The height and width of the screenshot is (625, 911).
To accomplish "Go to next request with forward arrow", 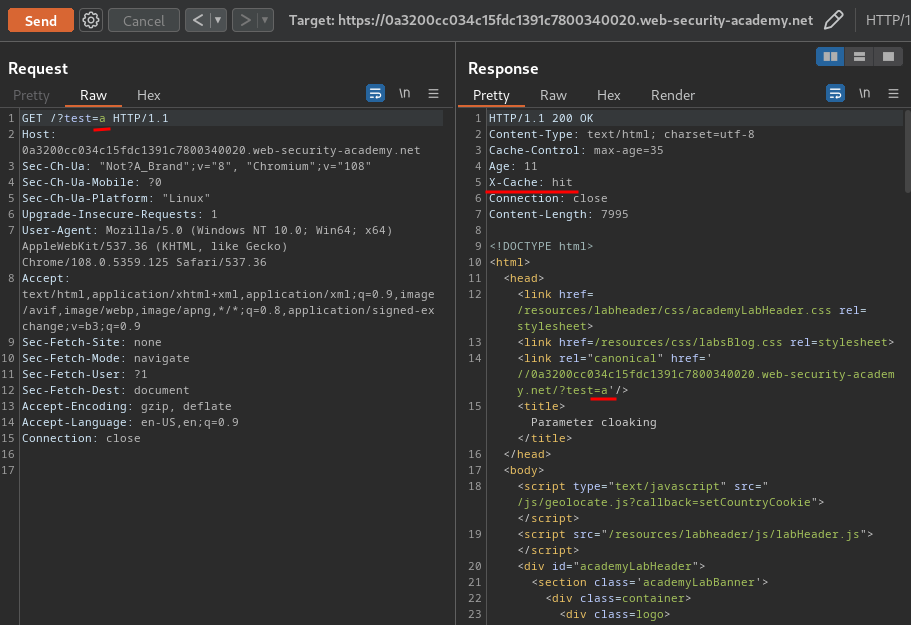I will pos(245,20).
